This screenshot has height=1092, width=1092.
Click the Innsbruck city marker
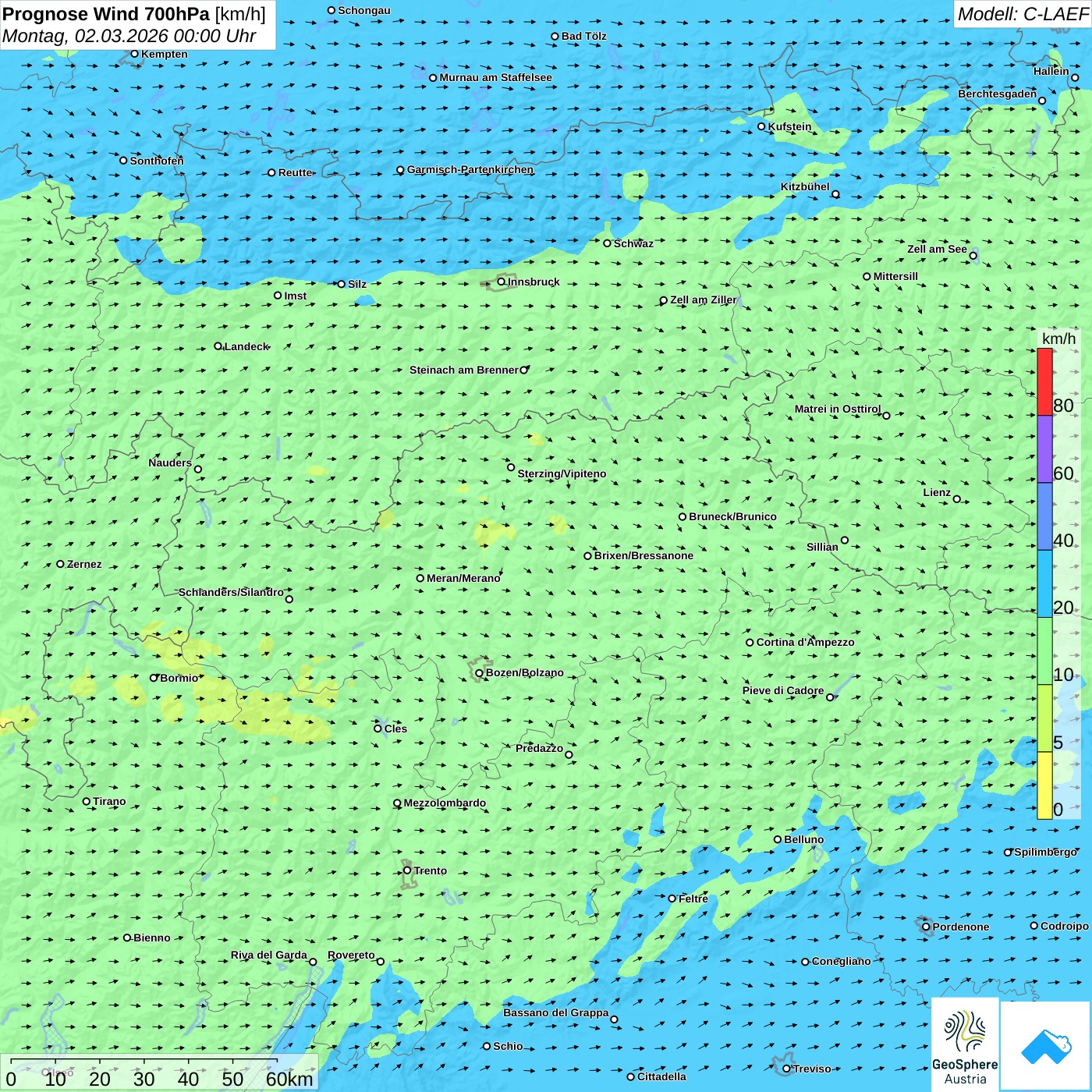pyautogui.click(x=502, y=282)
